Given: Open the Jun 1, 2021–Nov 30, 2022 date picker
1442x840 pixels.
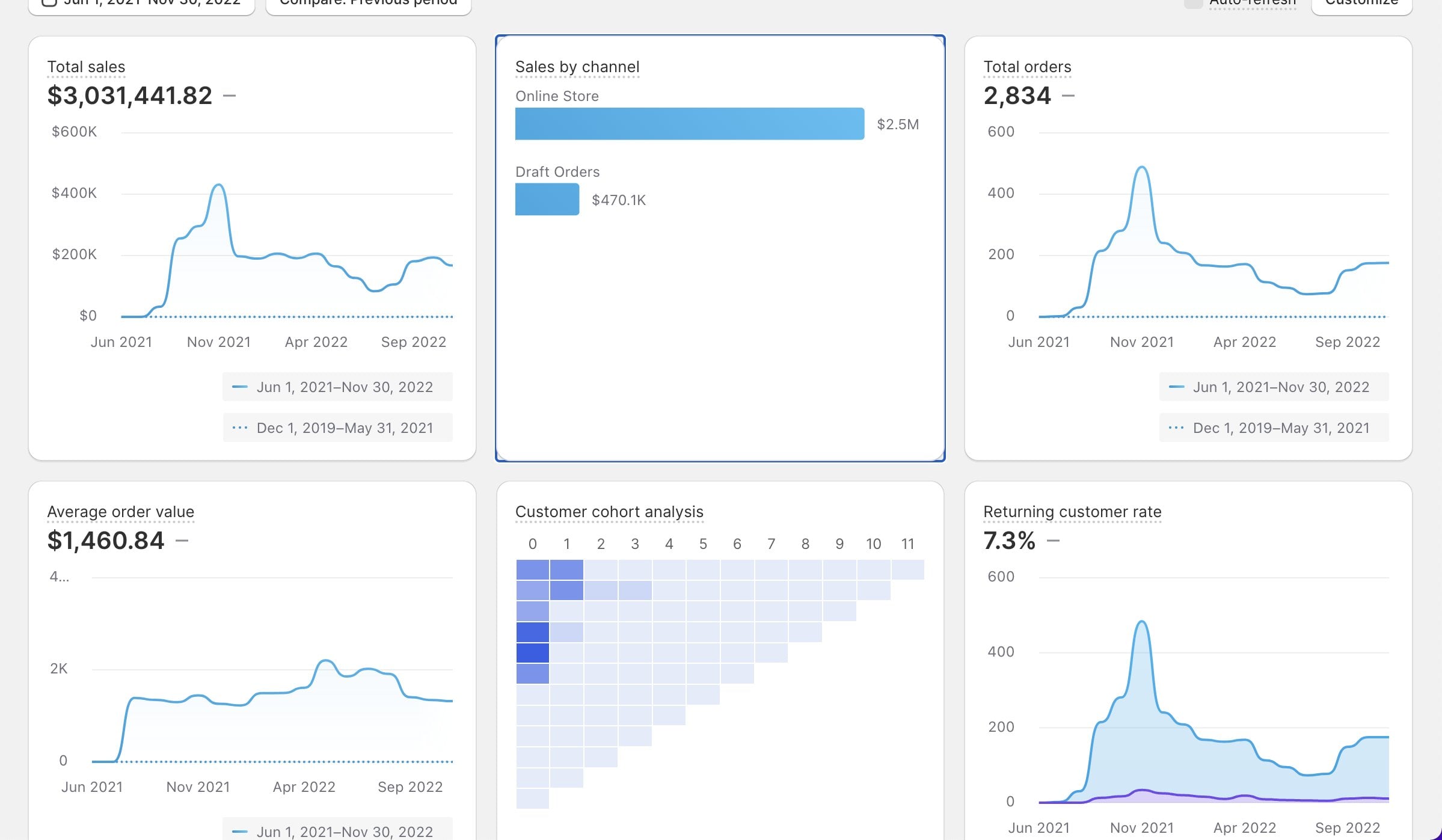Looking at the screenshot, I should click(x=152, y=4).
